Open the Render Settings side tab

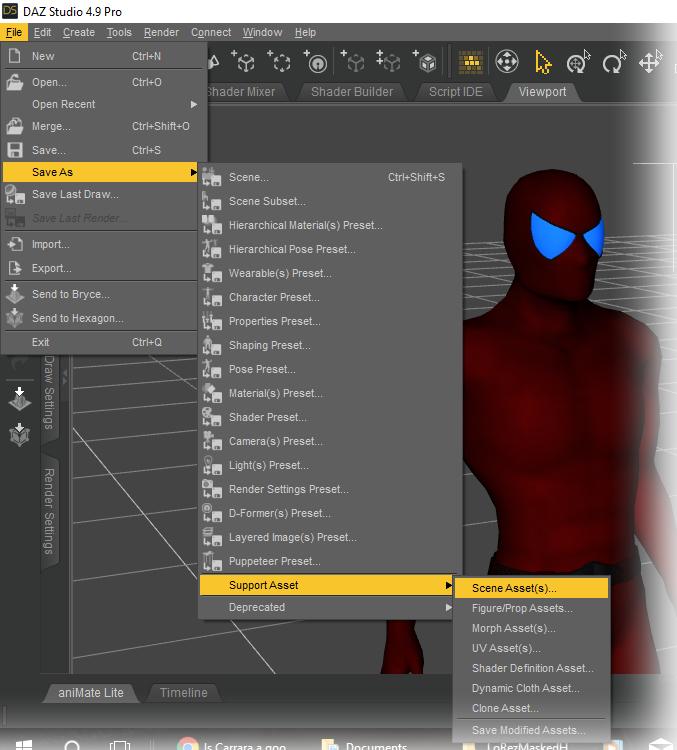(49, 511)
